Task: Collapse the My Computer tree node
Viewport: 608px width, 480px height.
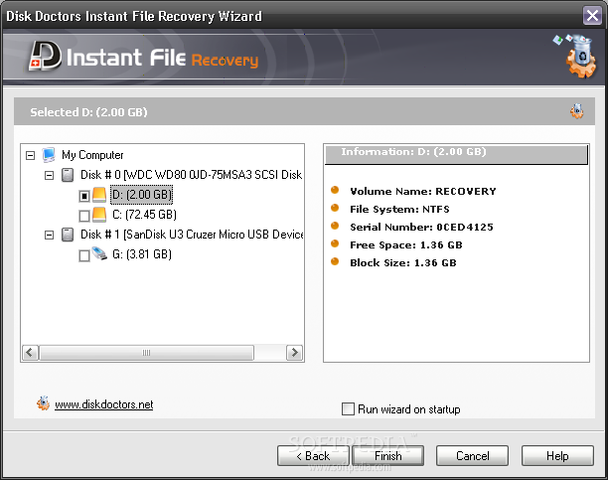Action: pyautogui.click(x=30, y=156)
